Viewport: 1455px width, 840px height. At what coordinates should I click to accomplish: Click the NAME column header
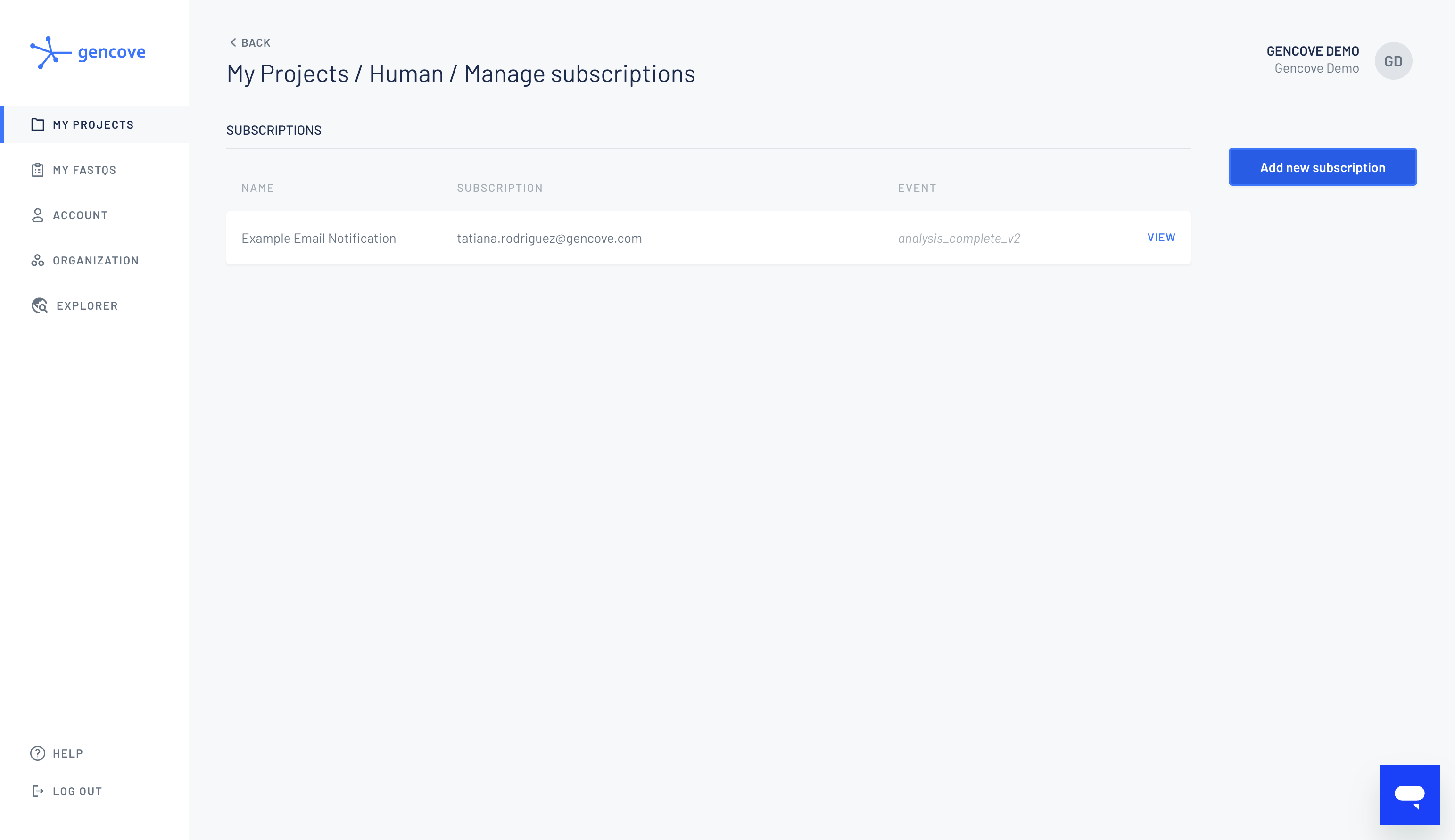257,188
